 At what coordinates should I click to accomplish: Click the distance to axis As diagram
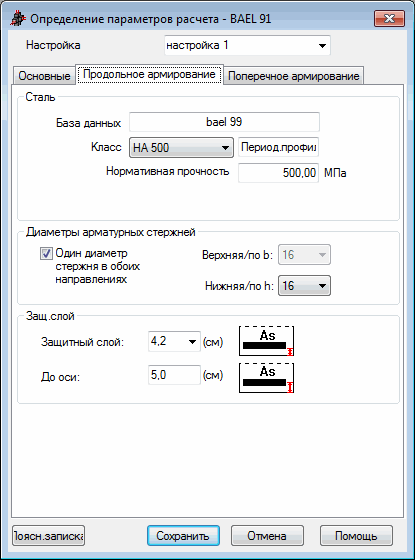point(266,378)
